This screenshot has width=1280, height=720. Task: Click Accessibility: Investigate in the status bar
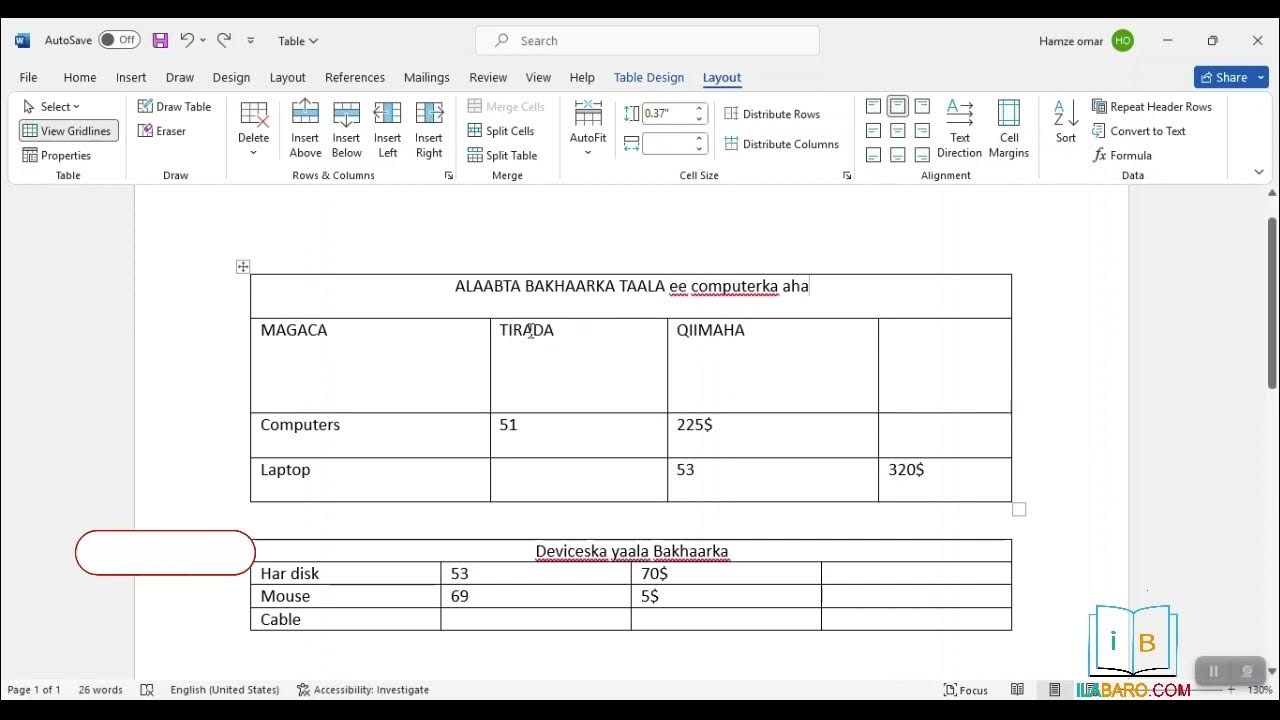click(363, 690)
